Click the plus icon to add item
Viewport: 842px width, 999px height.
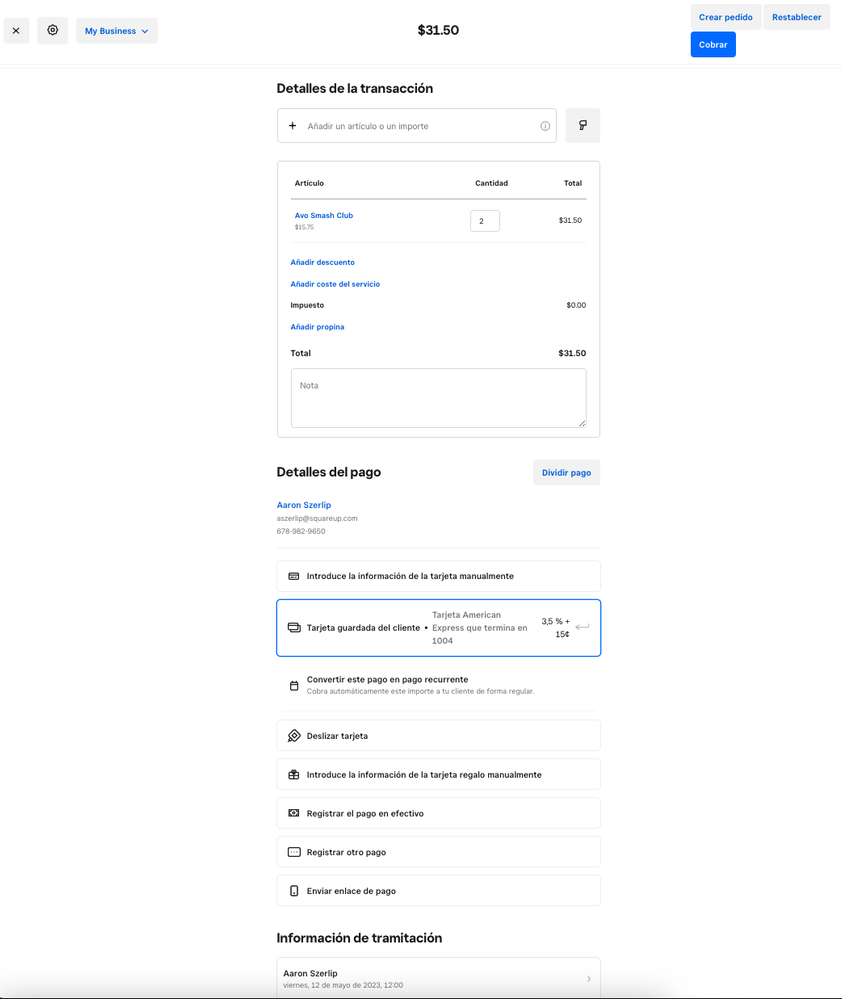[x=293, y=126]
